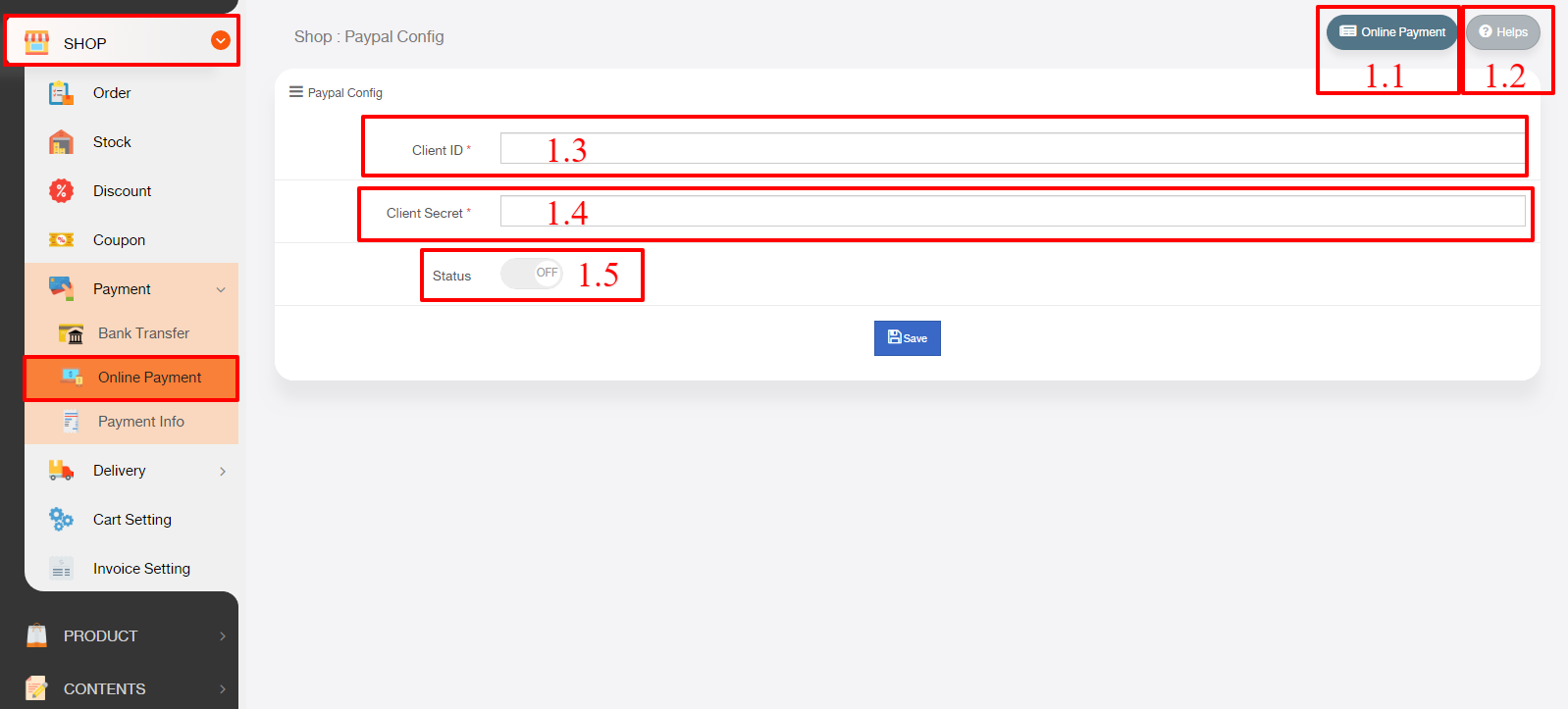Click the Cart Setting gears icon

[x=61, y=520]
